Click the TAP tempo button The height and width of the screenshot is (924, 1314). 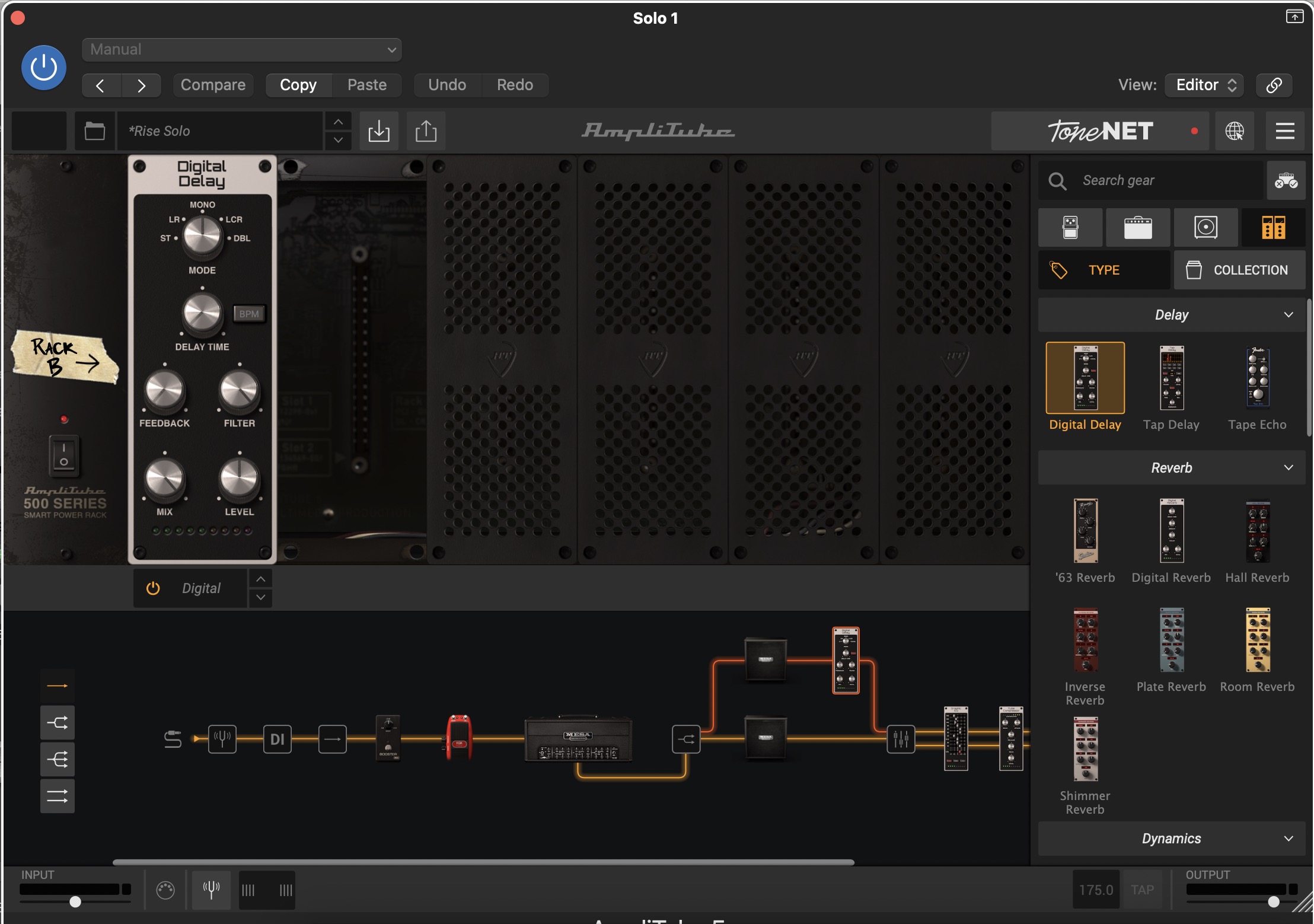(x=1142, y=890)
